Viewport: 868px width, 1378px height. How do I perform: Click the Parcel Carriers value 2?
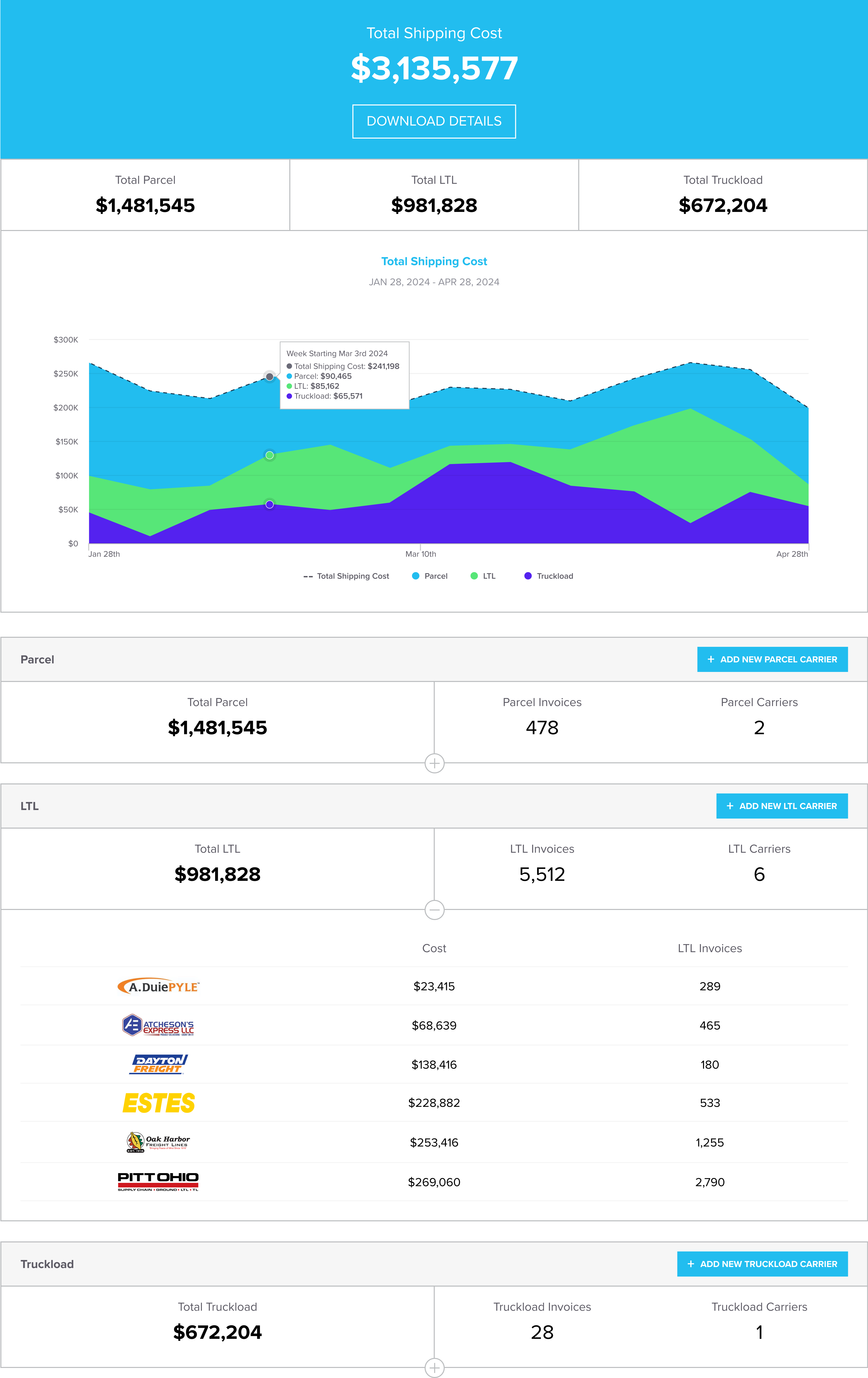759,727
